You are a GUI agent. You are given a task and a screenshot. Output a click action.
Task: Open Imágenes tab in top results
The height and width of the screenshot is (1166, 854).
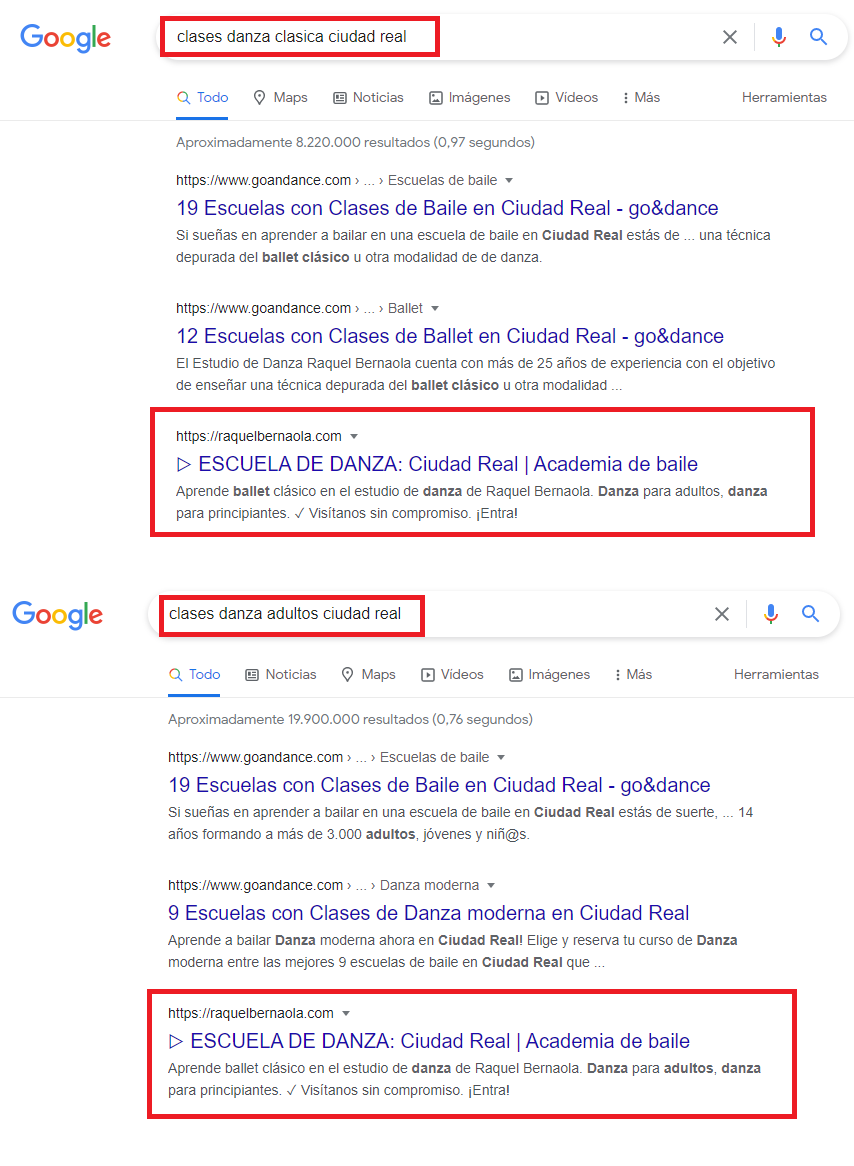pos(469,97)
